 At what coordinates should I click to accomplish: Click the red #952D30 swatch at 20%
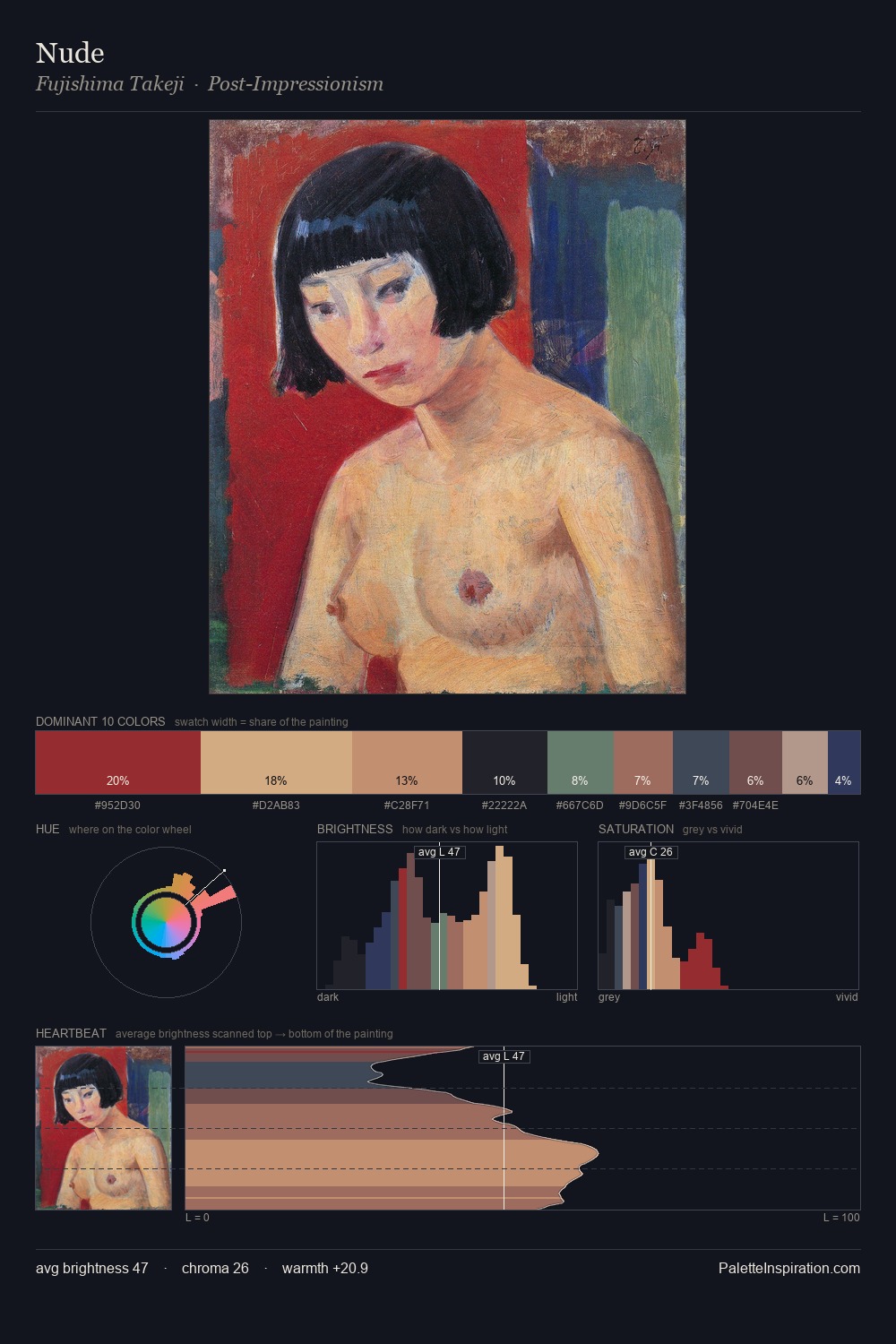coord(118,762)
